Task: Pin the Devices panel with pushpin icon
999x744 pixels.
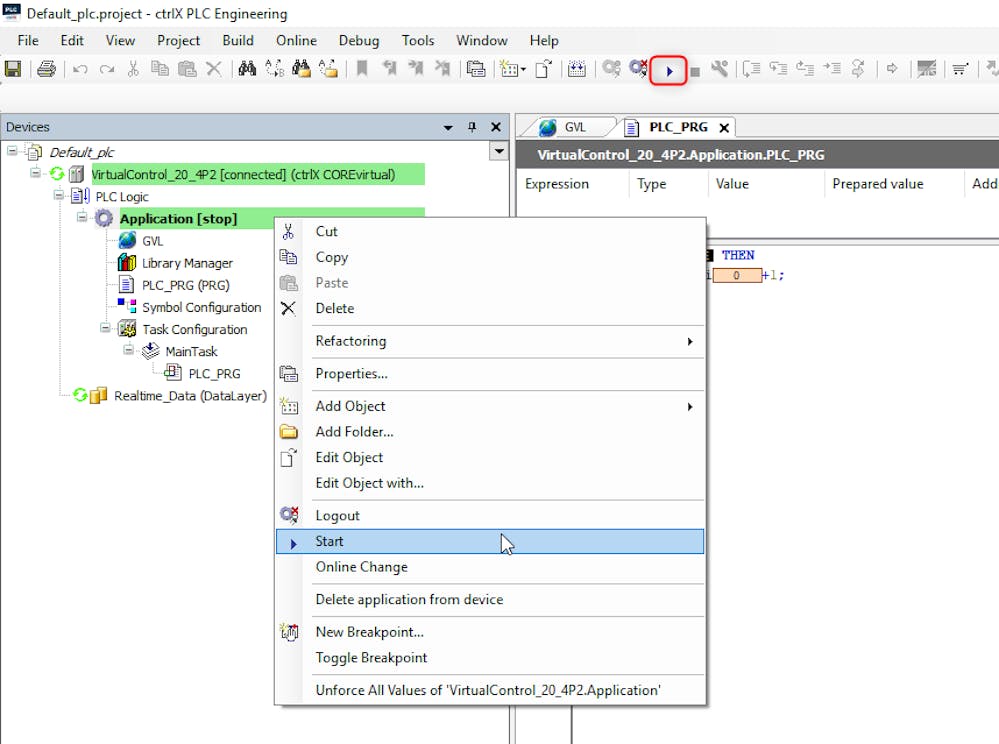Action: click(472, 127)
